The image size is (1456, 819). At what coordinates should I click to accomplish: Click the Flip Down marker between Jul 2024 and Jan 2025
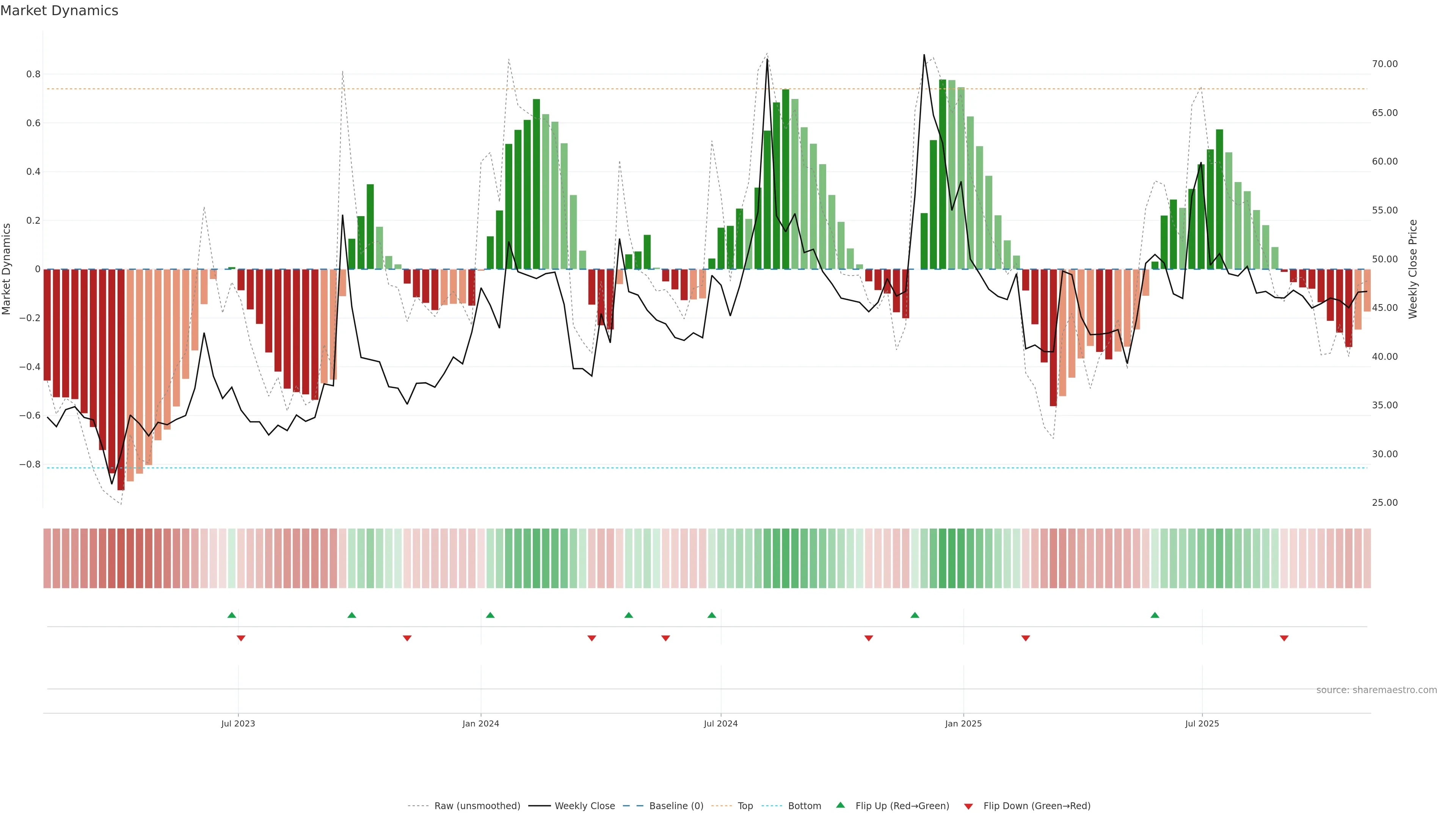869,638
